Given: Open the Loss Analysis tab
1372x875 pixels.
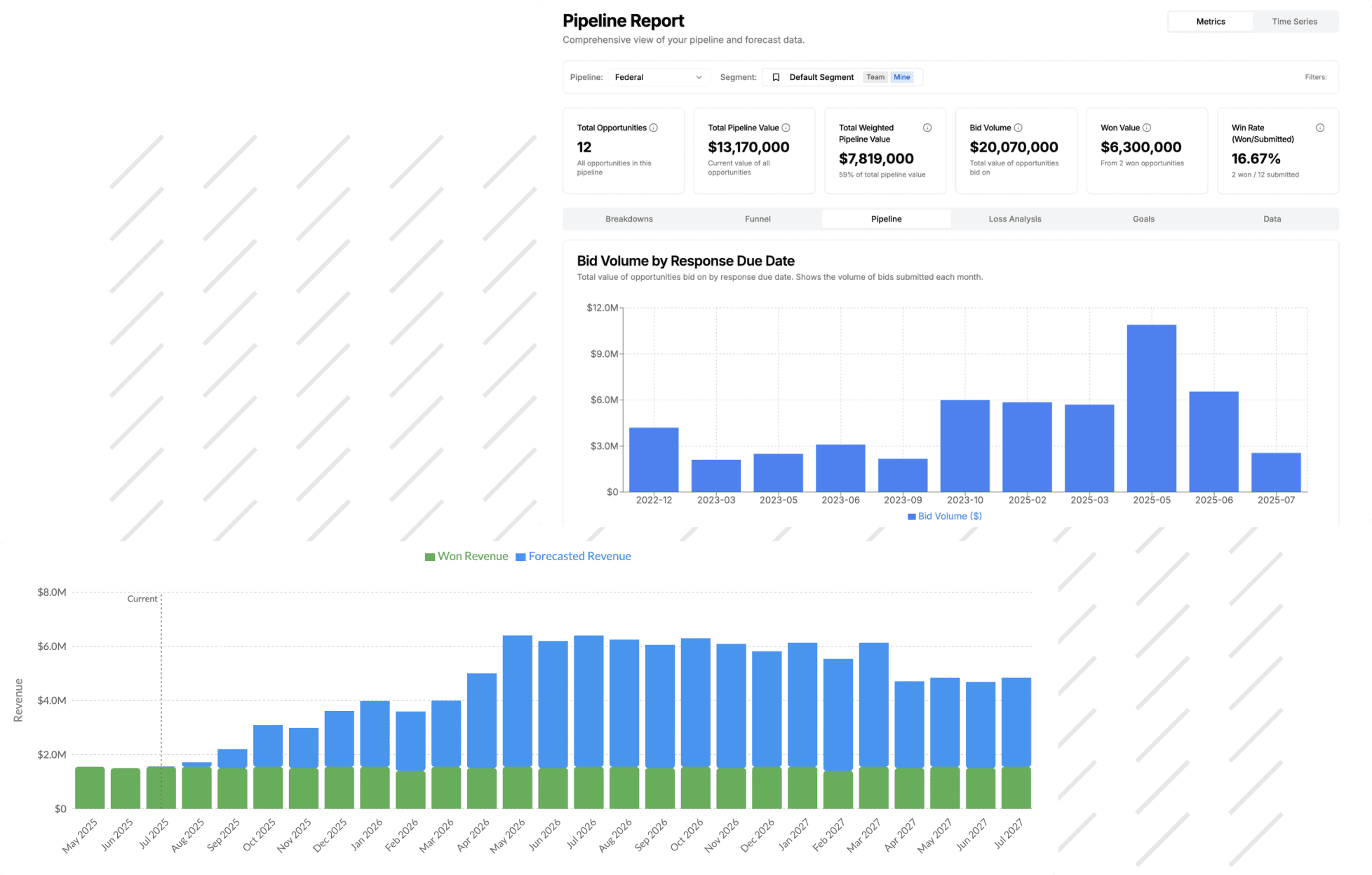Looking at the screenshot, I should tap(1014, 219).
